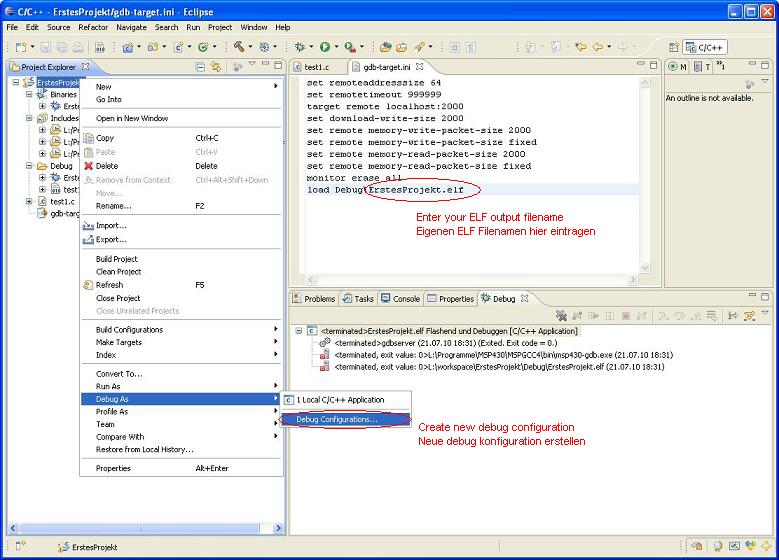779x560 pixels.
Task: Switch to the test1.c editor tab
Action: coord(316,67)
